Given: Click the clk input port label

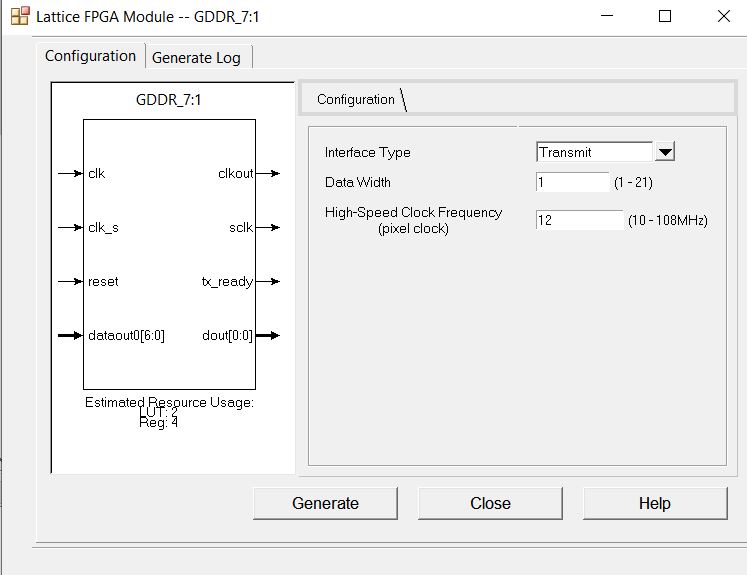Looking at the screenshot, I should tap(96, 173).
